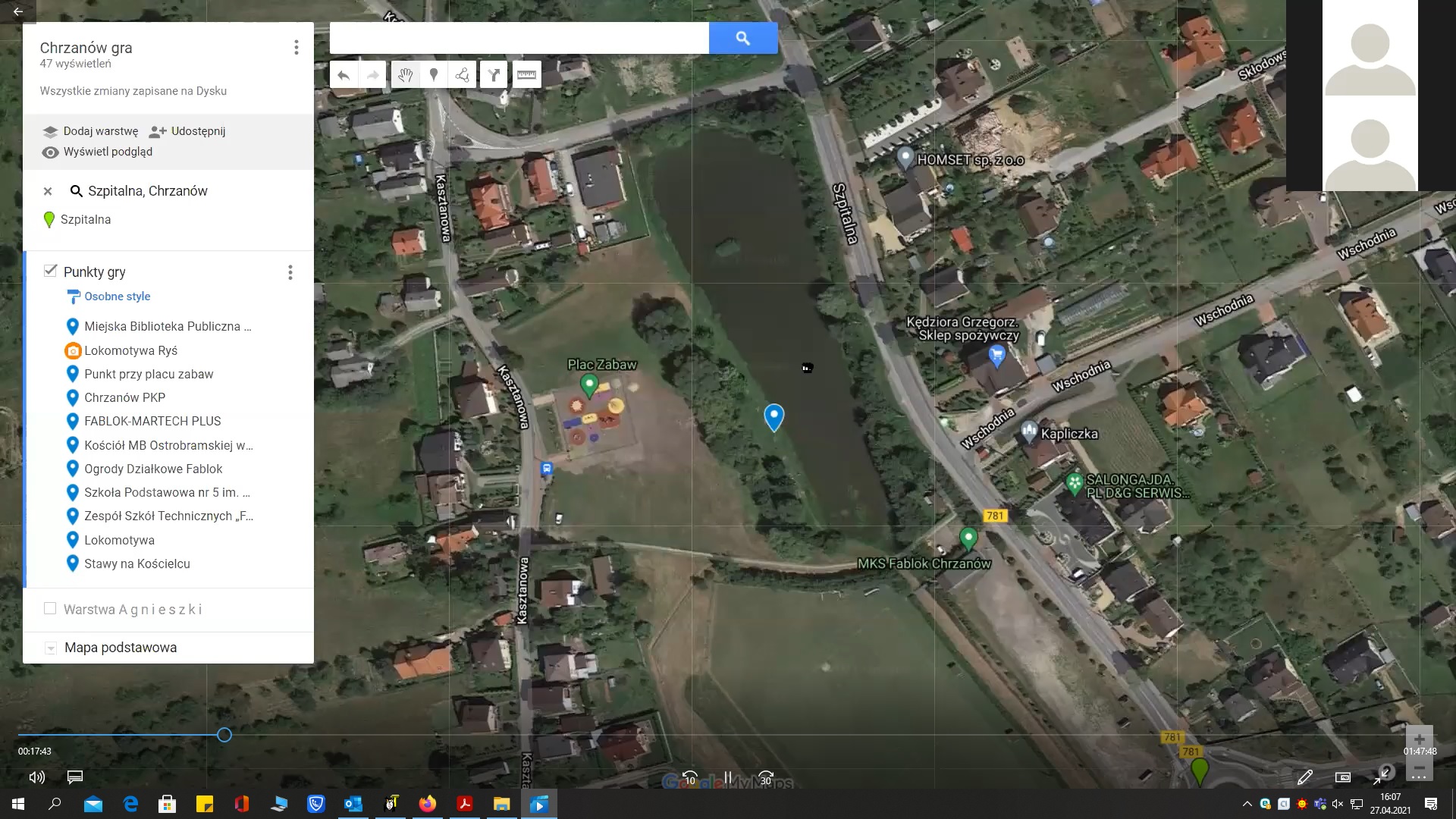Open Windows taskbar search
1456x819 pixels.
coord(55,804)
